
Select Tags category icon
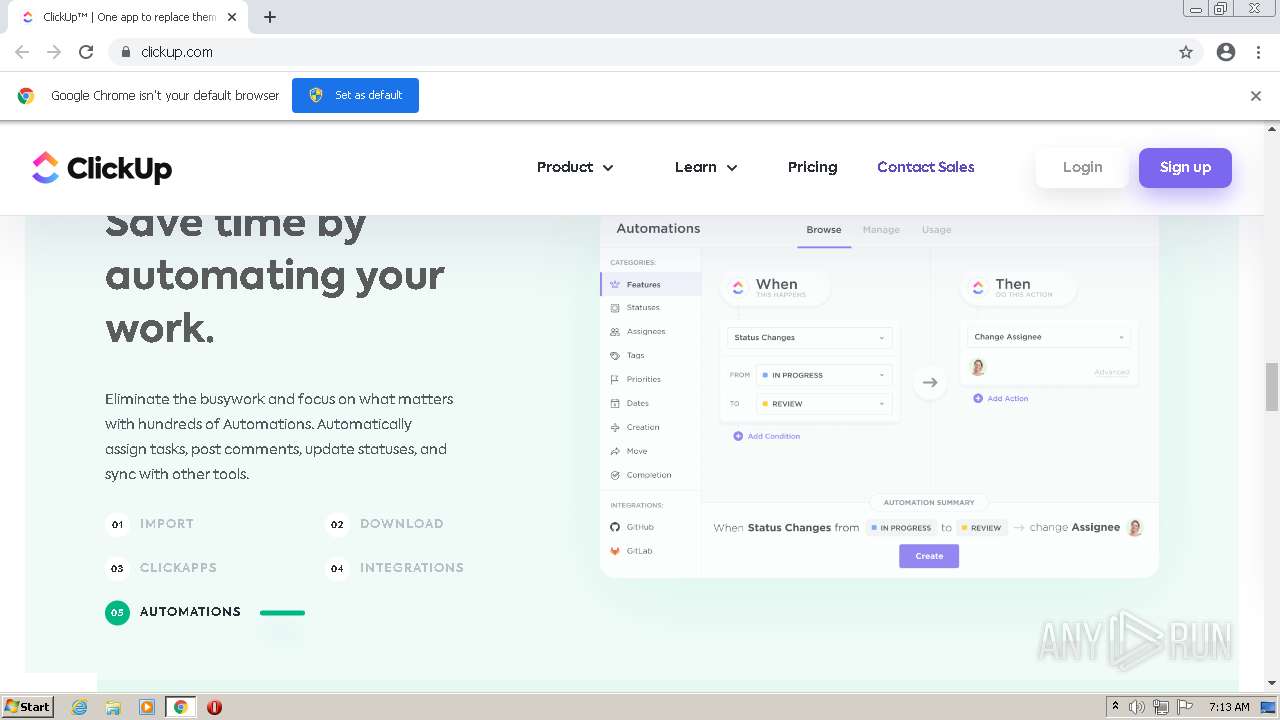point(615,356)
